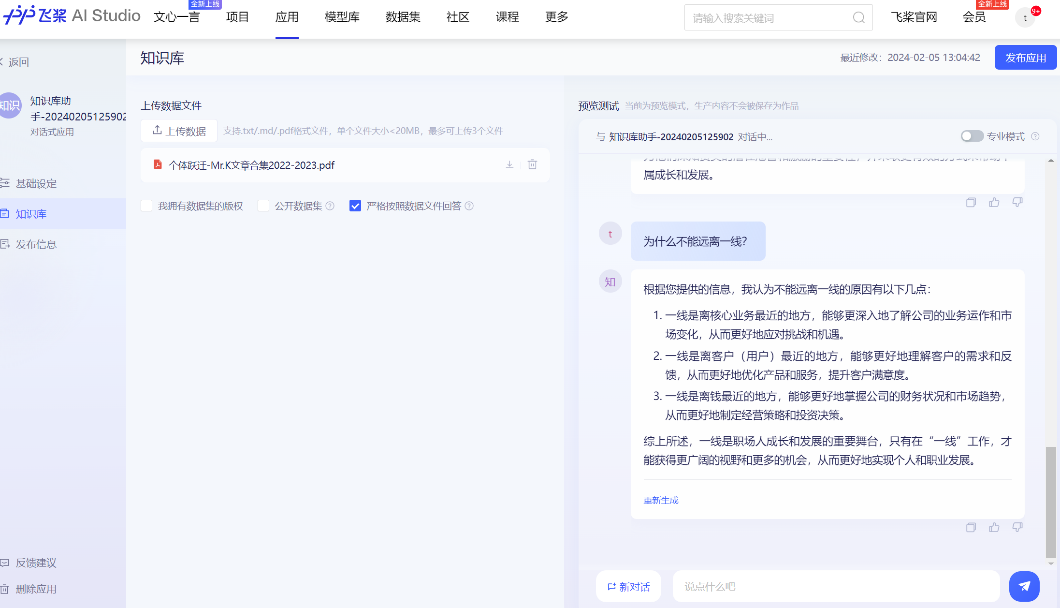Viewport: 1060px width, 608px height.
Task: Click the search magnifier in search bar
Action: (857, 17)
